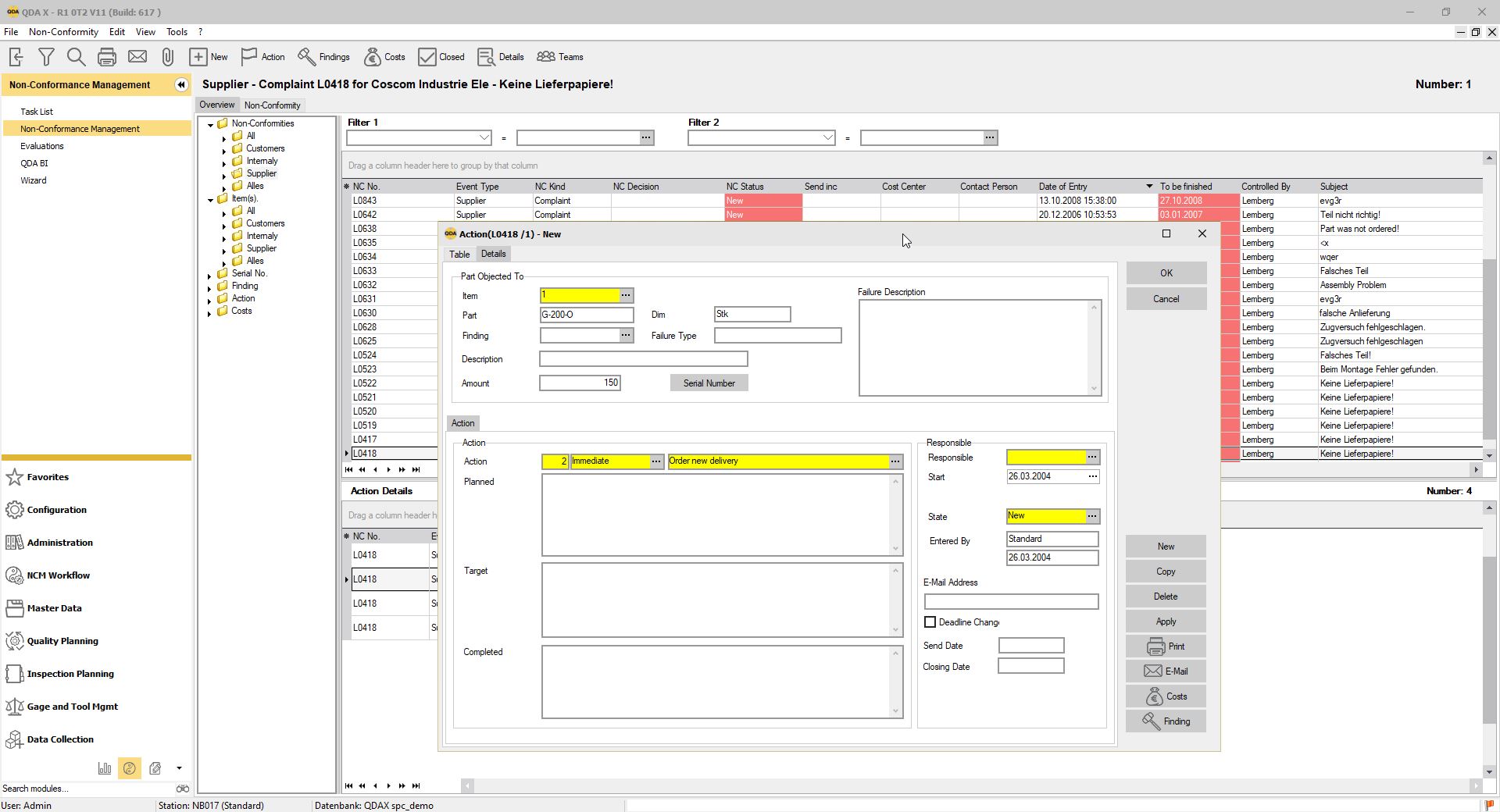Toggle the bar chart view icon at bottom
1500x812 pixels.
tap(104, 768)
